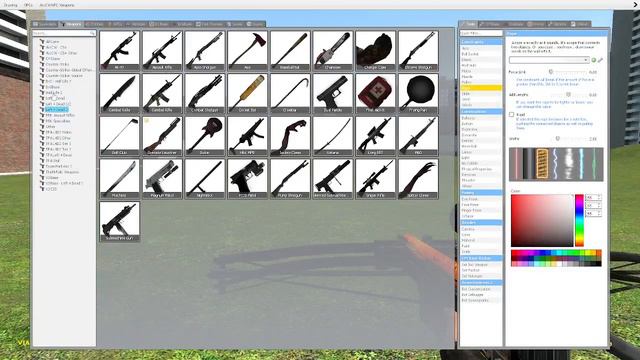Click the Charger Claw tile
The image size is (640, 360).
[x=376, y=50]
